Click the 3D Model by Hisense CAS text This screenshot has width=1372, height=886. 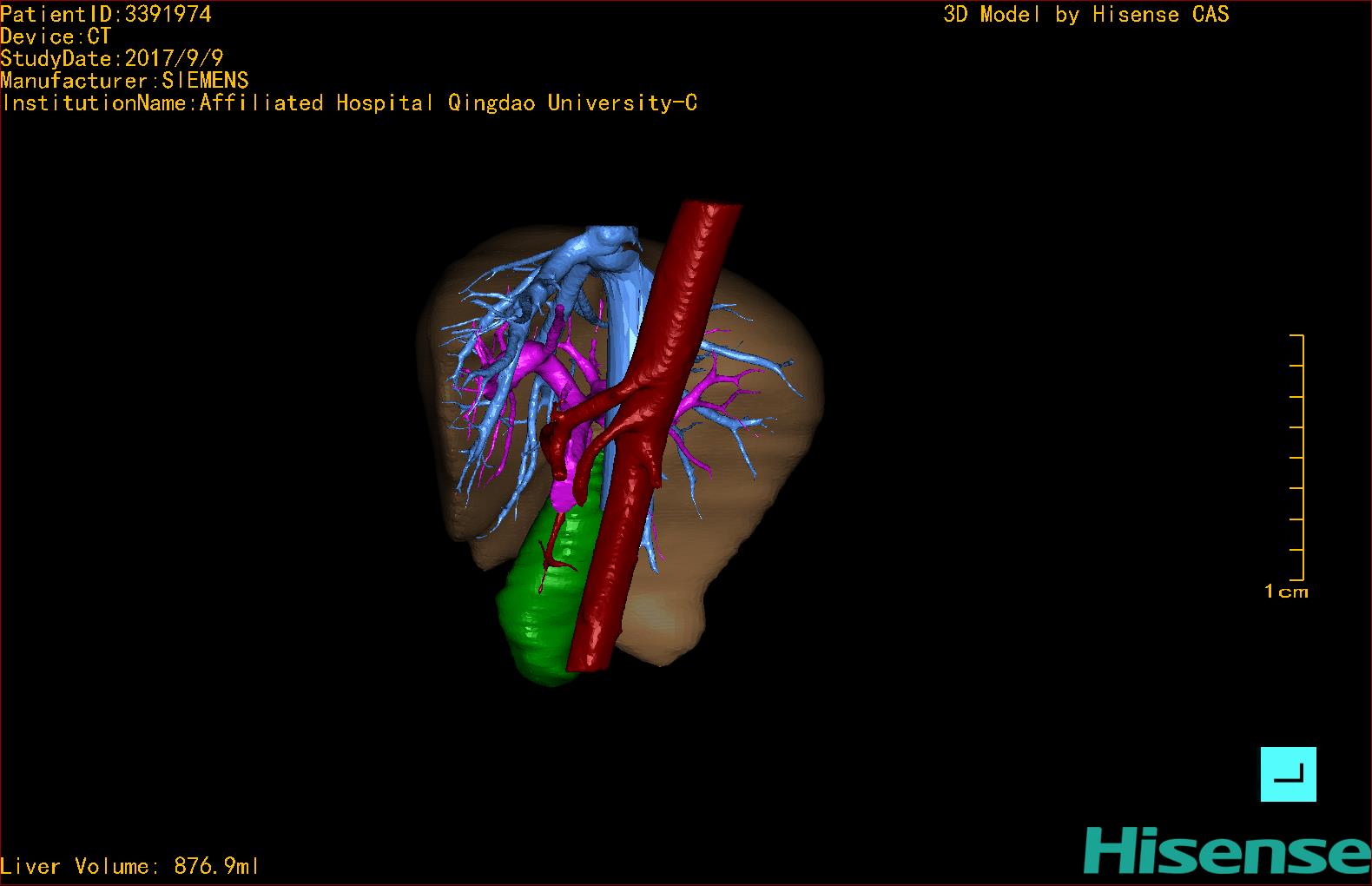(x=1086, y=14)
